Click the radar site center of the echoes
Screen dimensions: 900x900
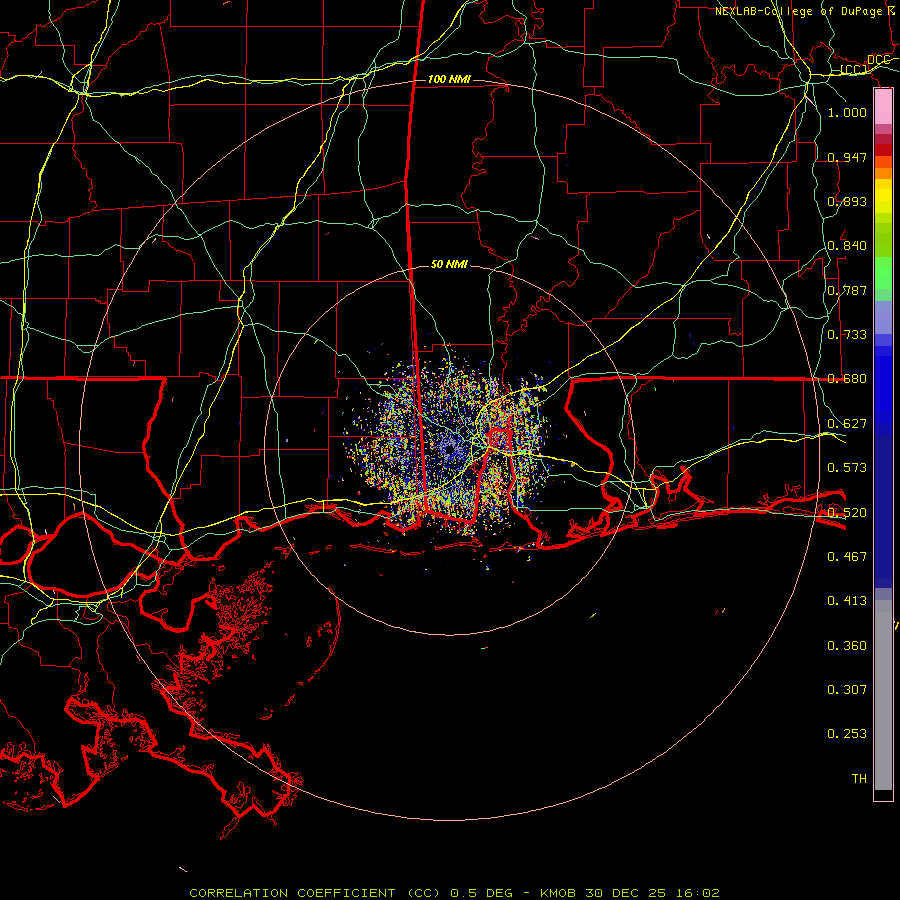click(x=449, y=449)
